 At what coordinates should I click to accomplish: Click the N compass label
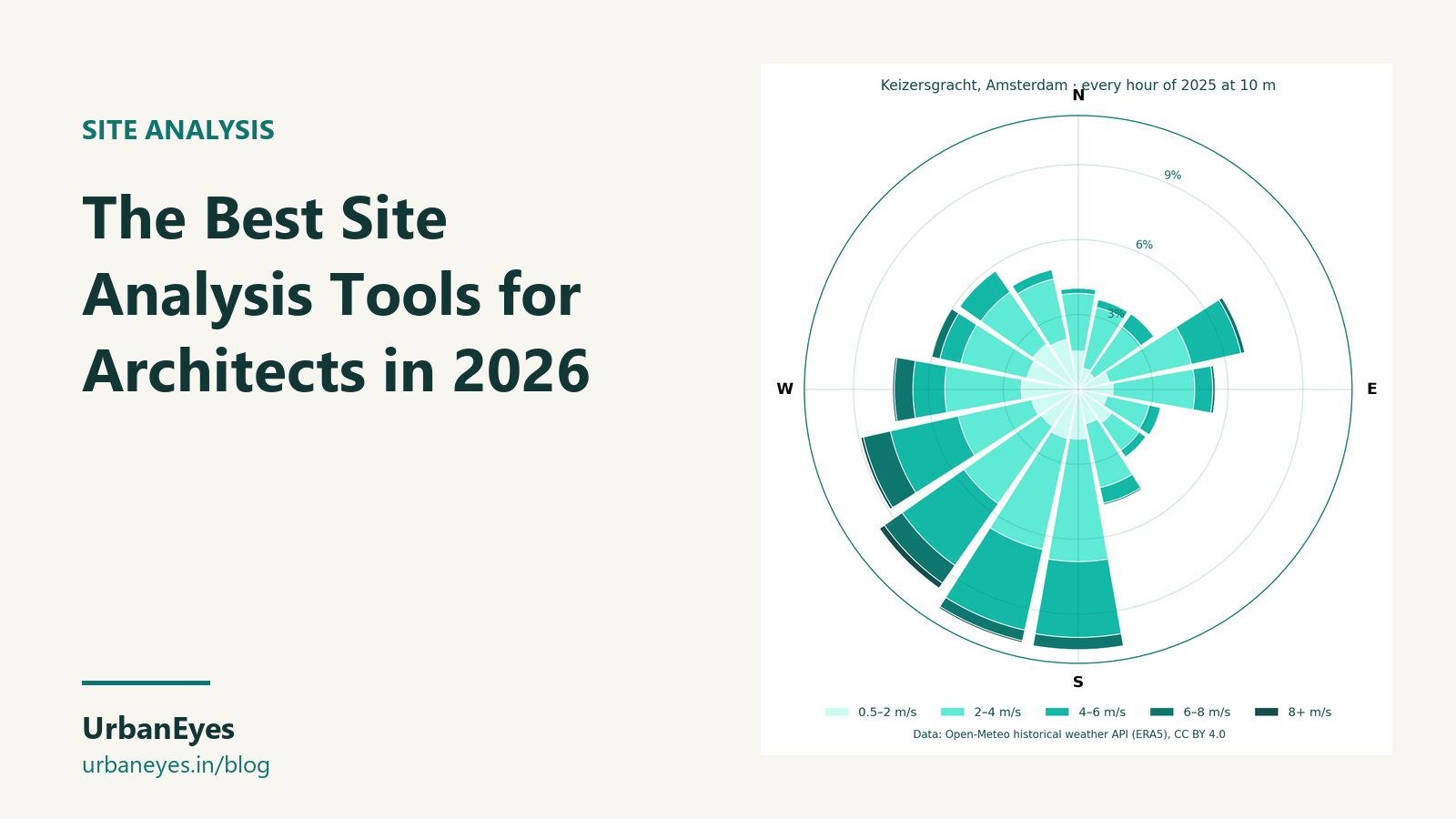pos(1078,96)
